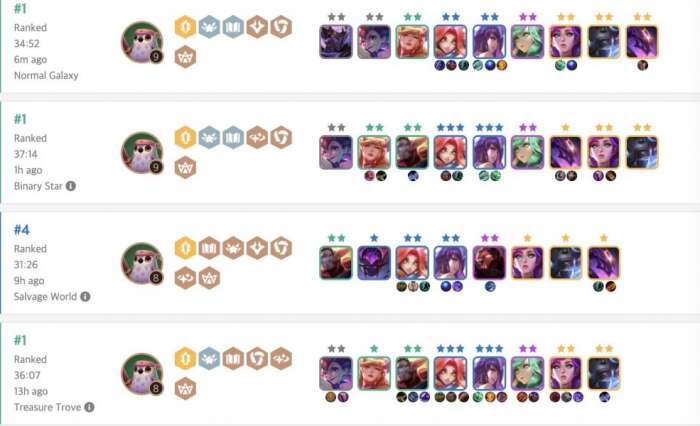Click the silver lotus trait icon in the 13h ago match
Image resolution: width=700 pixels, height=426 pixels.
point(209,358)
